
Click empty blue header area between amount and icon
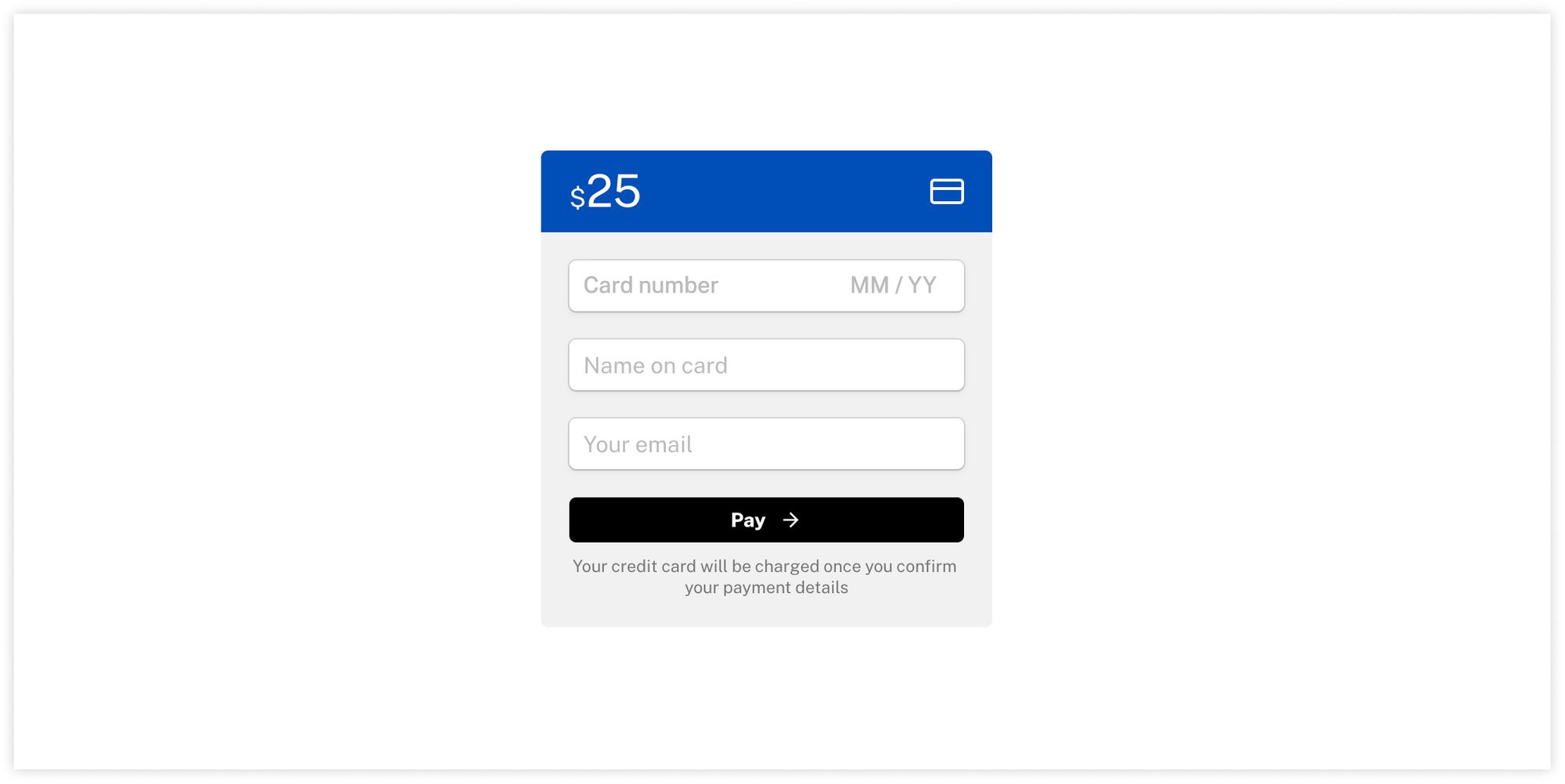[x=782, y=191]
